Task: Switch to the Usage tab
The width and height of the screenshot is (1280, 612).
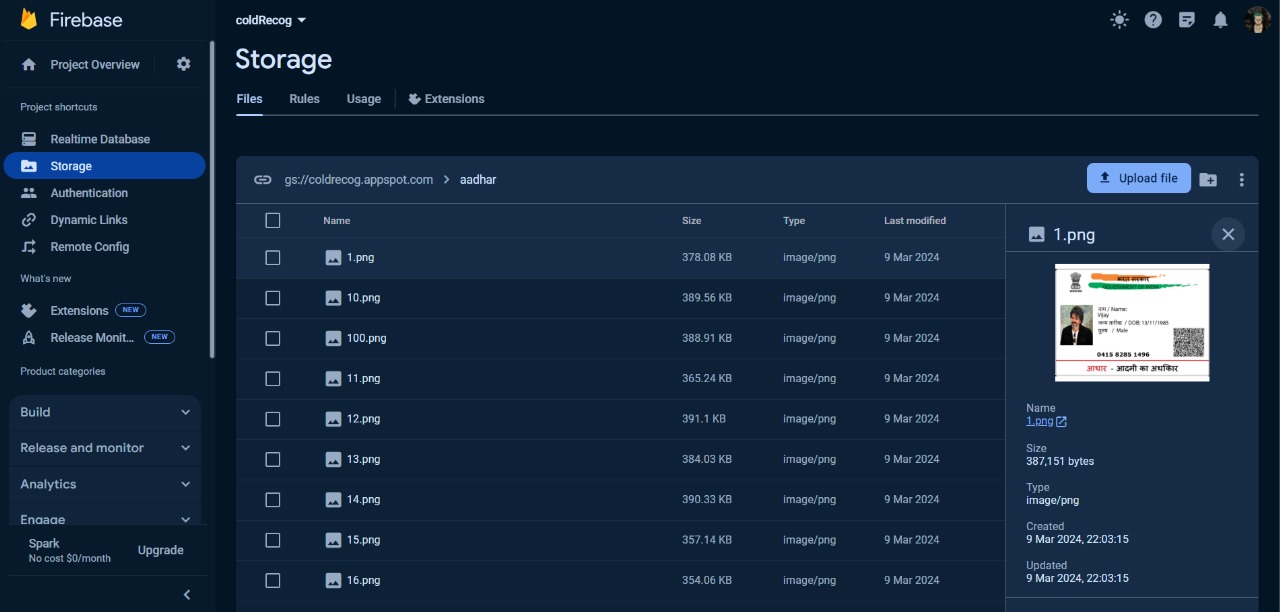Action: click(364, 99)
